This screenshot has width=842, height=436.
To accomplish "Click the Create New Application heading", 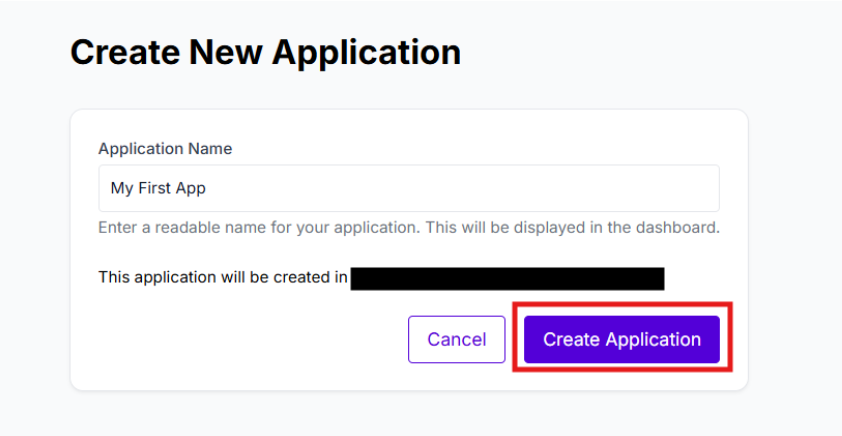I will tap(265, 52).
